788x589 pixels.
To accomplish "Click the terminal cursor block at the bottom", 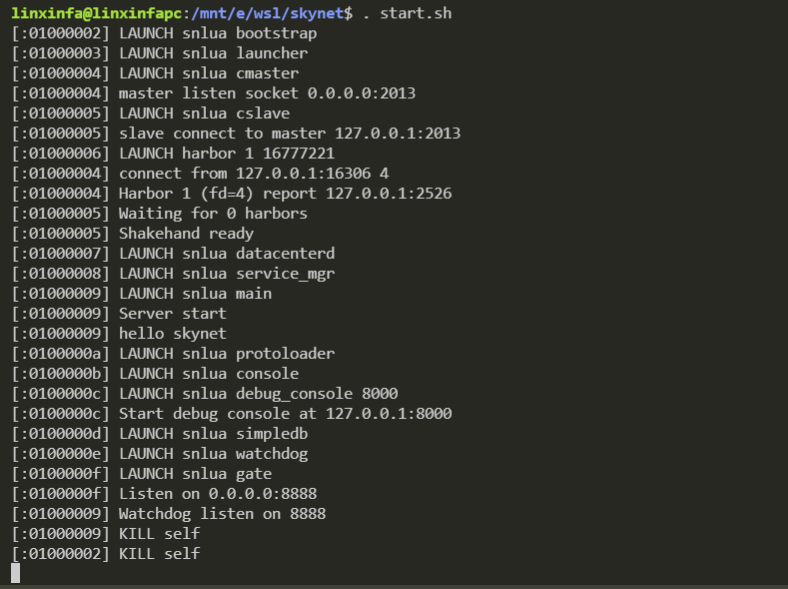I will pyautogui.click(x=15, y=573).
